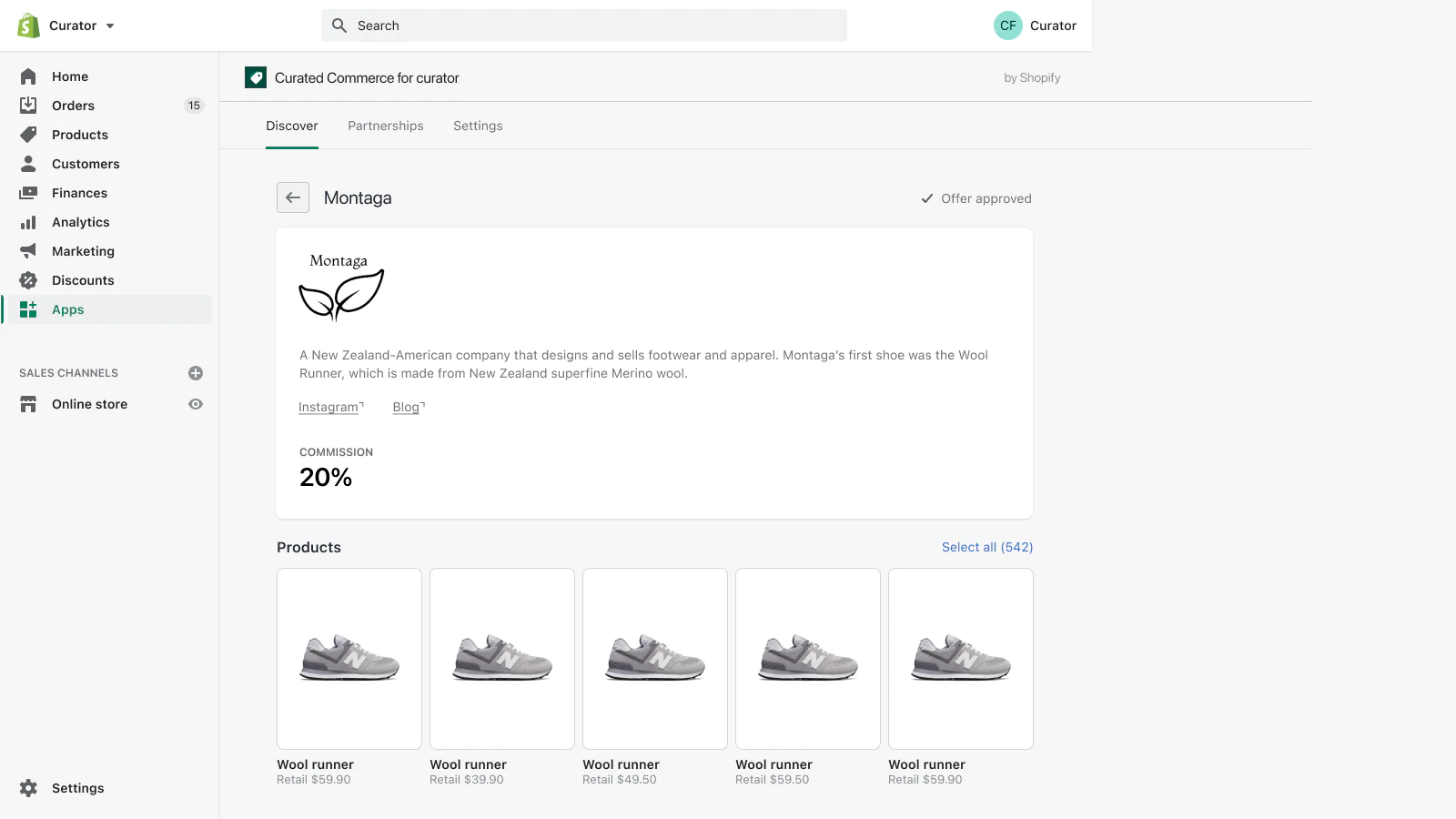Click the Products tag icon
This screenshot has height=819, width=1456.
pos(28,135)
